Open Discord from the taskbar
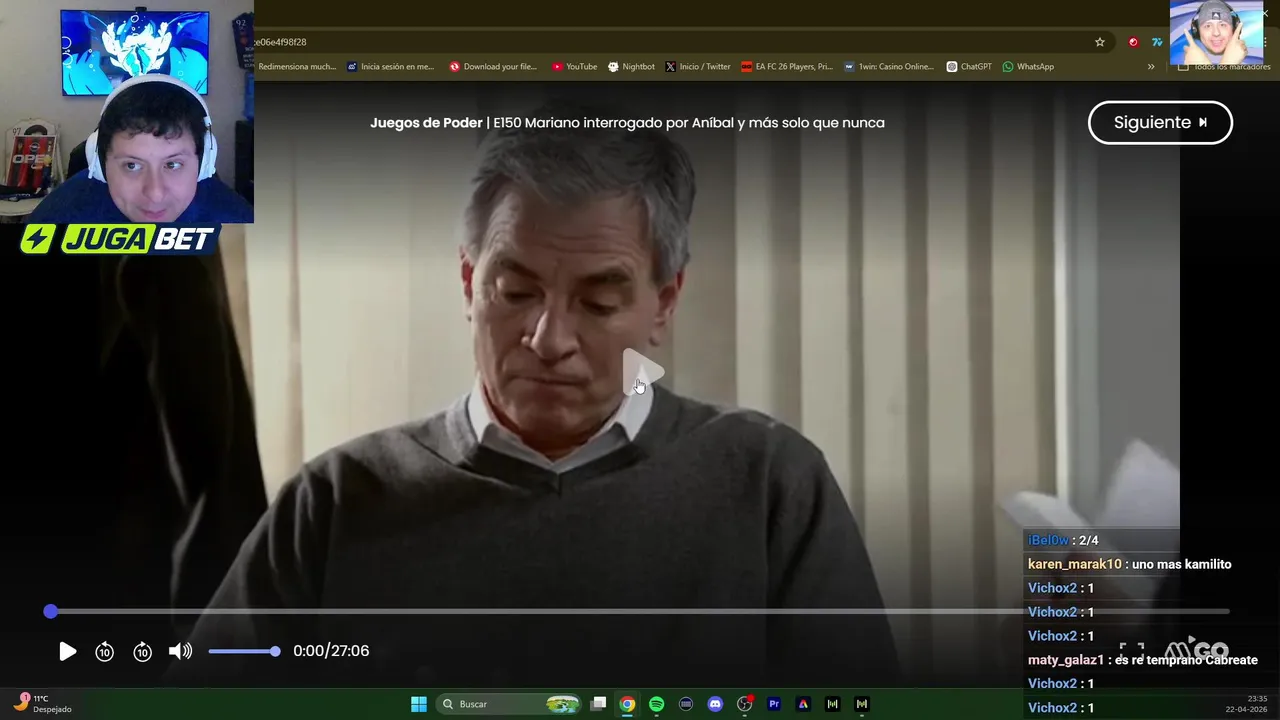Image resolution: width=1280 pixels, height=720 pixels. pos(715,704)
